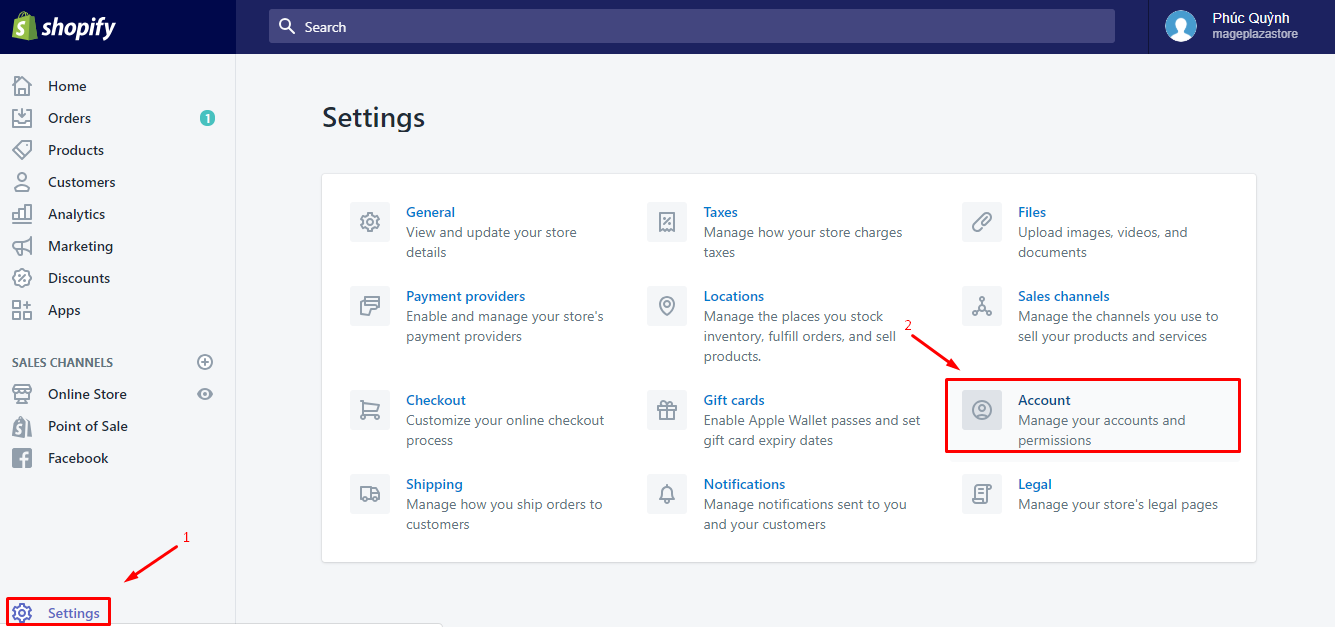Click the Taxes receipt icon
The width and height of the screenshot is (1335, 627).
(667, 222)
